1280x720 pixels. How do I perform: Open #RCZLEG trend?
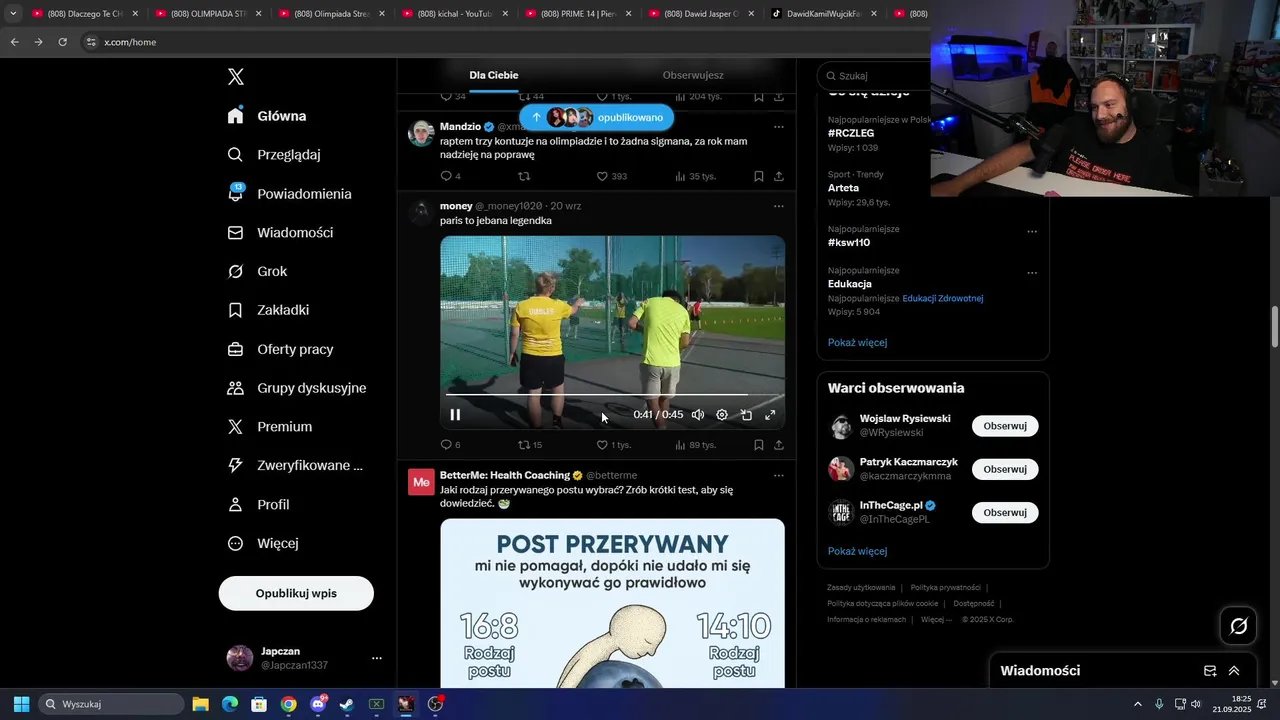tap(851, 133)
